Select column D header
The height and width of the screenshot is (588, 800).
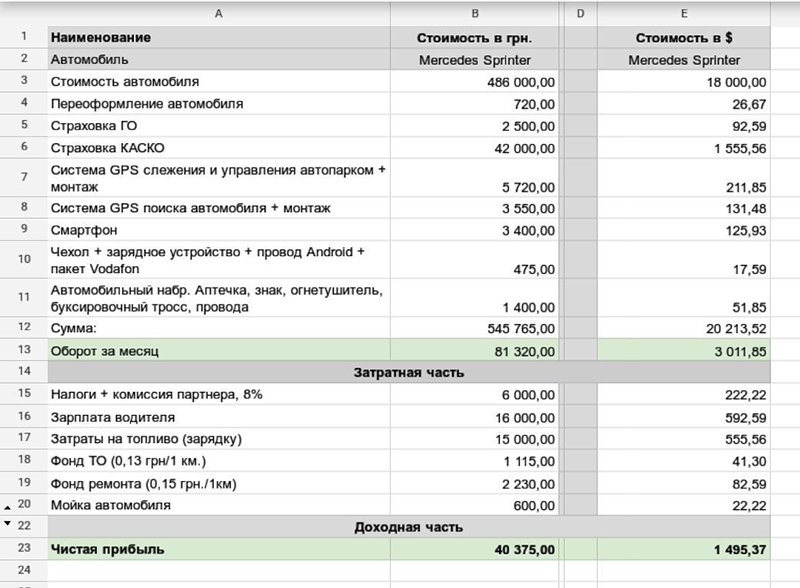click(581, 14)
